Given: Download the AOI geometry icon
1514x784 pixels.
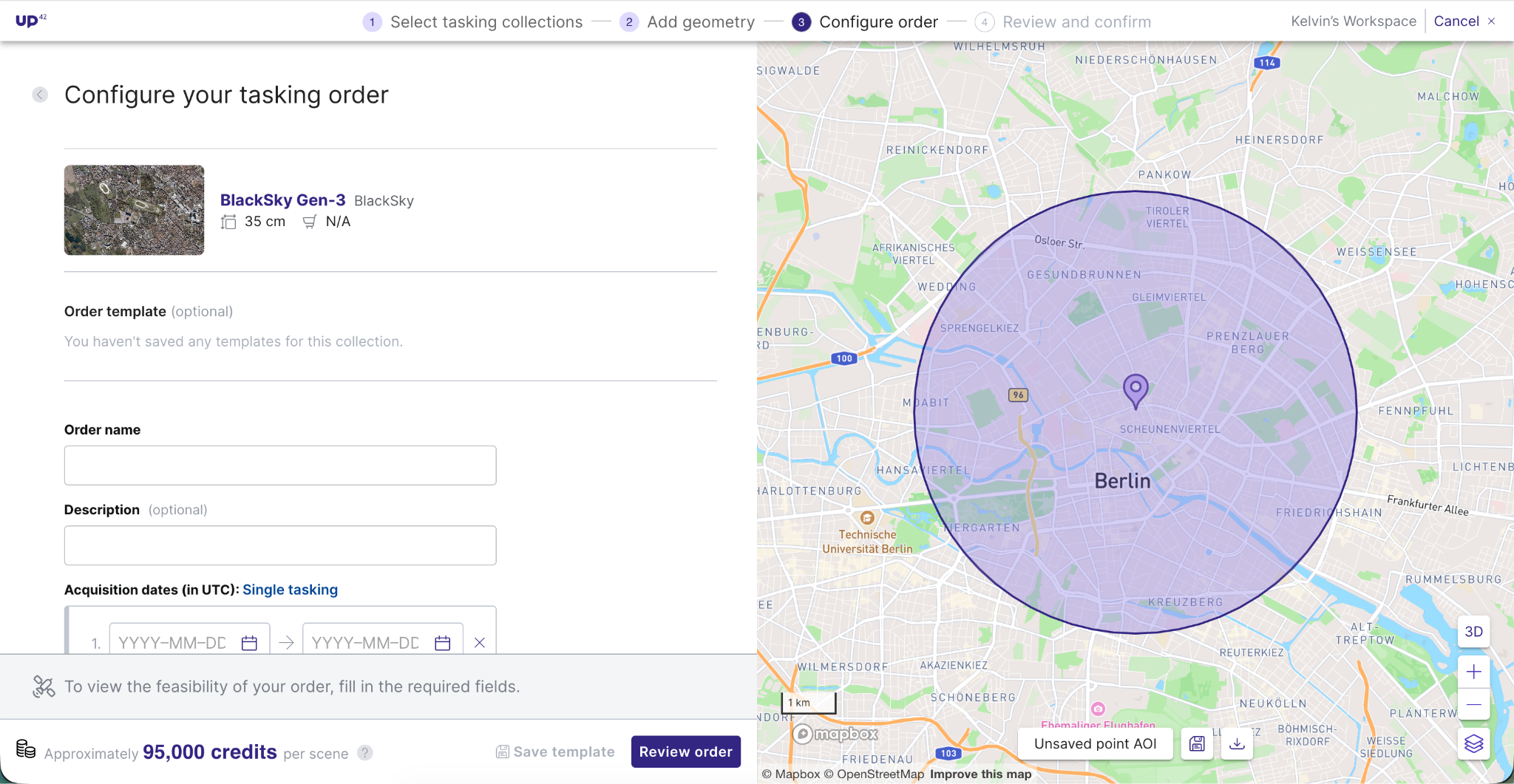Looking at the screenshot, I should 1237,743.
